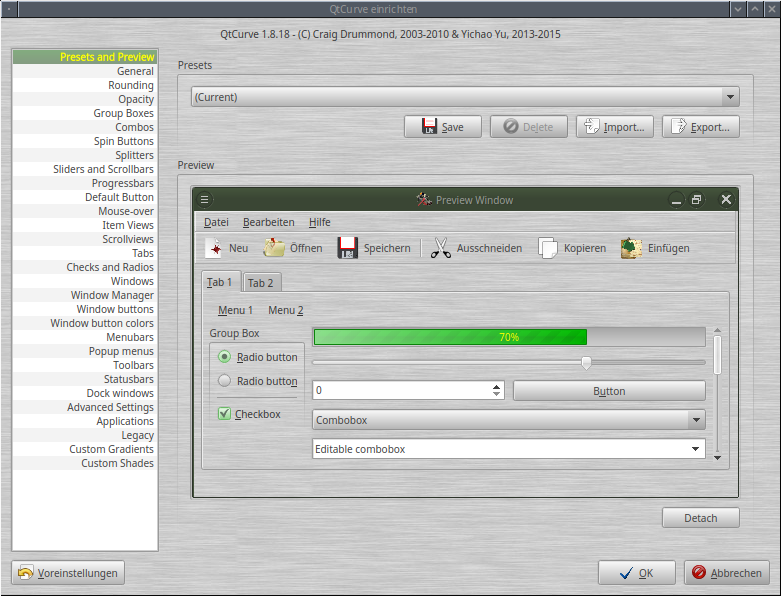The image size is (781, 596).
Task: Open the title bar window menu dot
Action: click(x=10, y=9)
